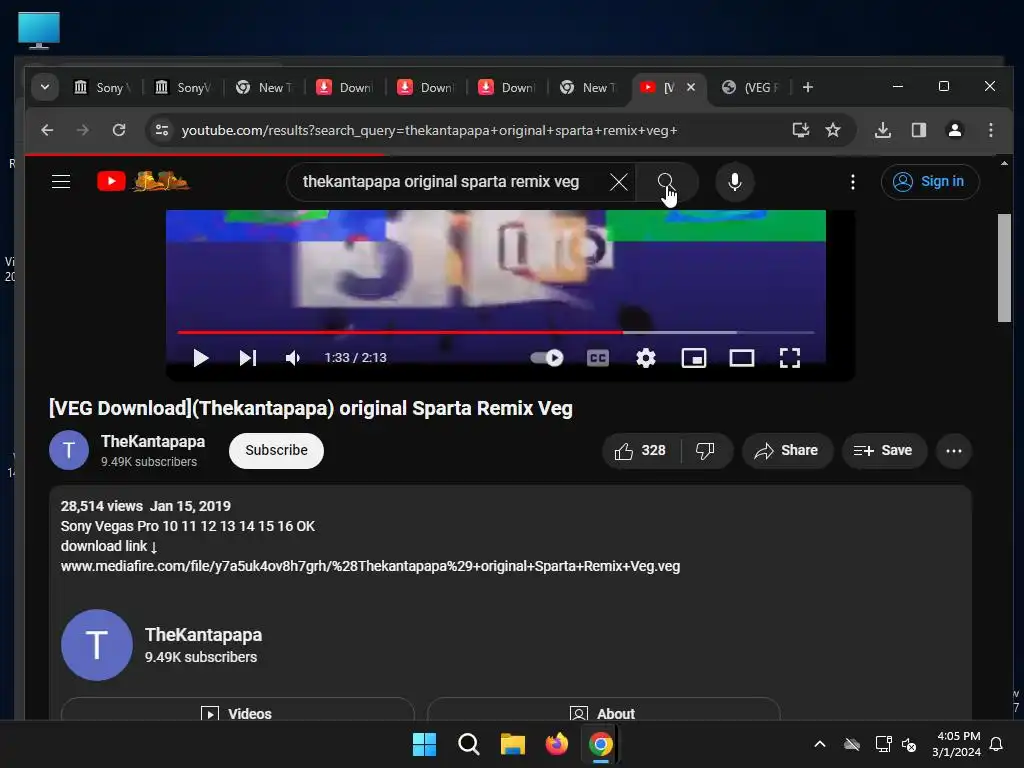This screenshot has height=768, width=1024.
Task: Switch to first New Tab tab
Action: (x=264, y=88)
